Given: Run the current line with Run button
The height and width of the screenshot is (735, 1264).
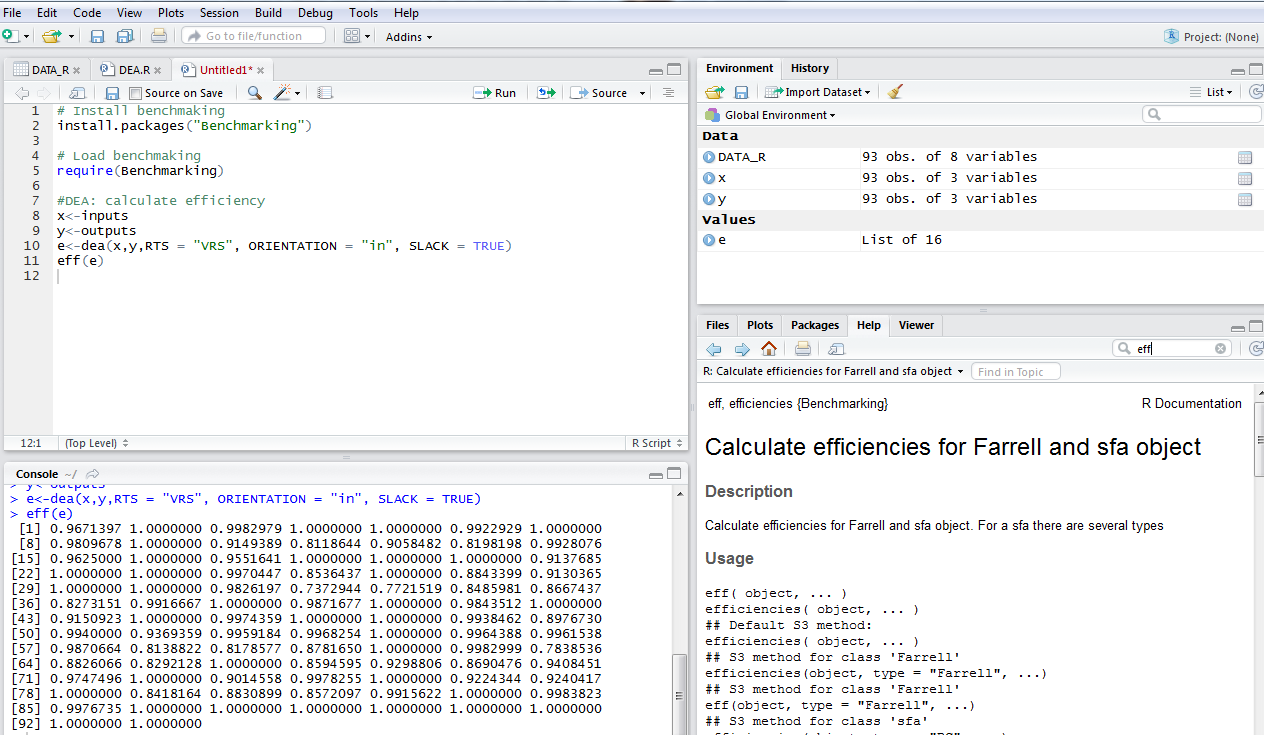Looking at the screenshot, I should [x=496, y=93].
